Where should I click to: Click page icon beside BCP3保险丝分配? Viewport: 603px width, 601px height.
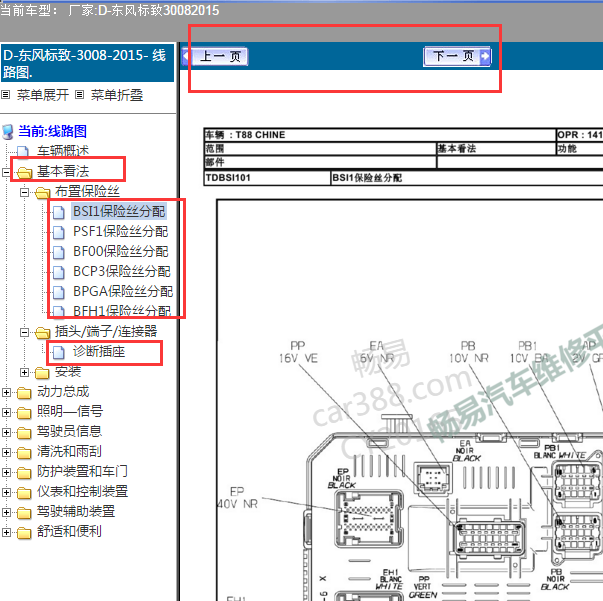coord(58,272)
